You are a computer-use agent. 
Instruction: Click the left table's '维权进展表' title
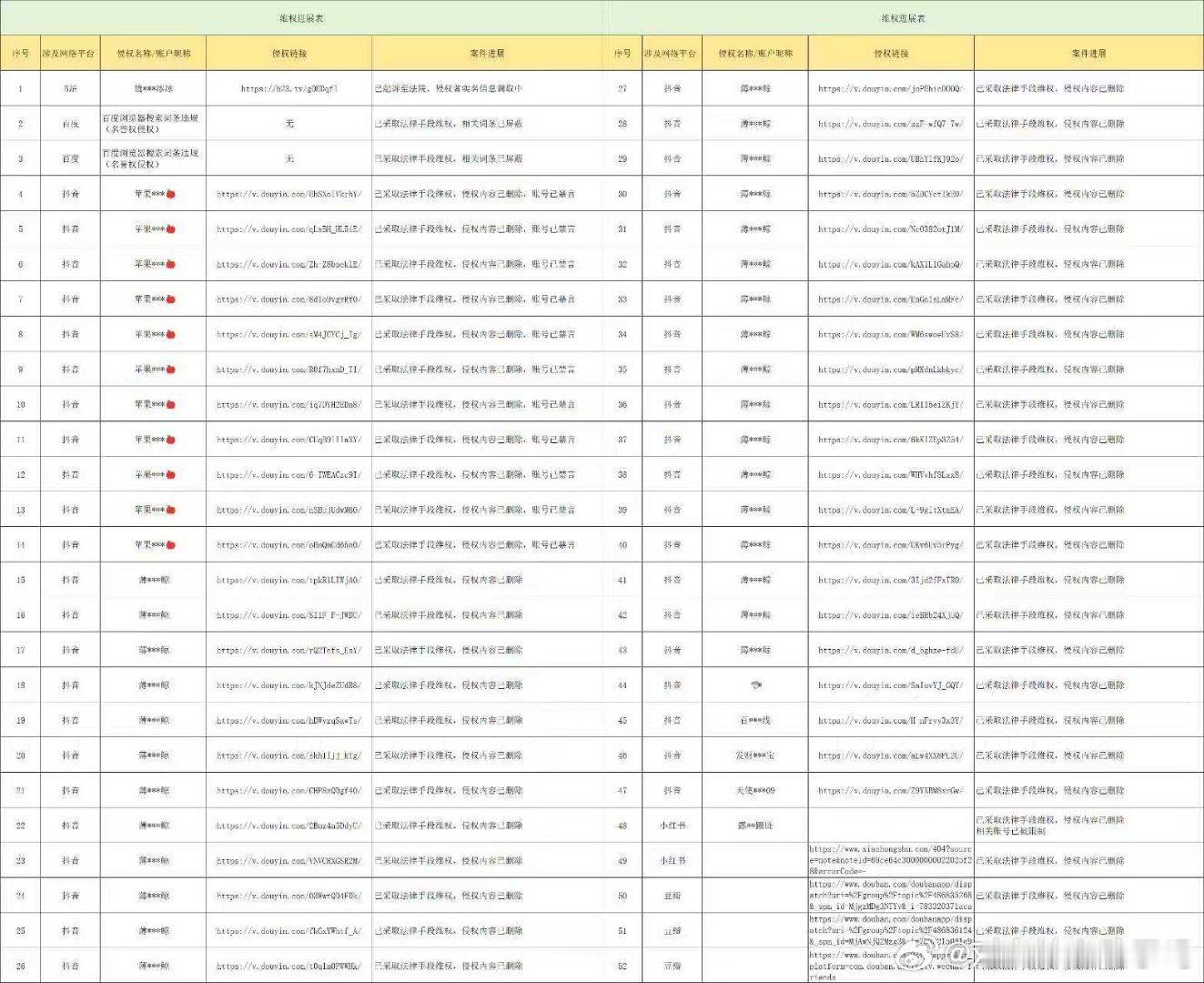(301, 18)
